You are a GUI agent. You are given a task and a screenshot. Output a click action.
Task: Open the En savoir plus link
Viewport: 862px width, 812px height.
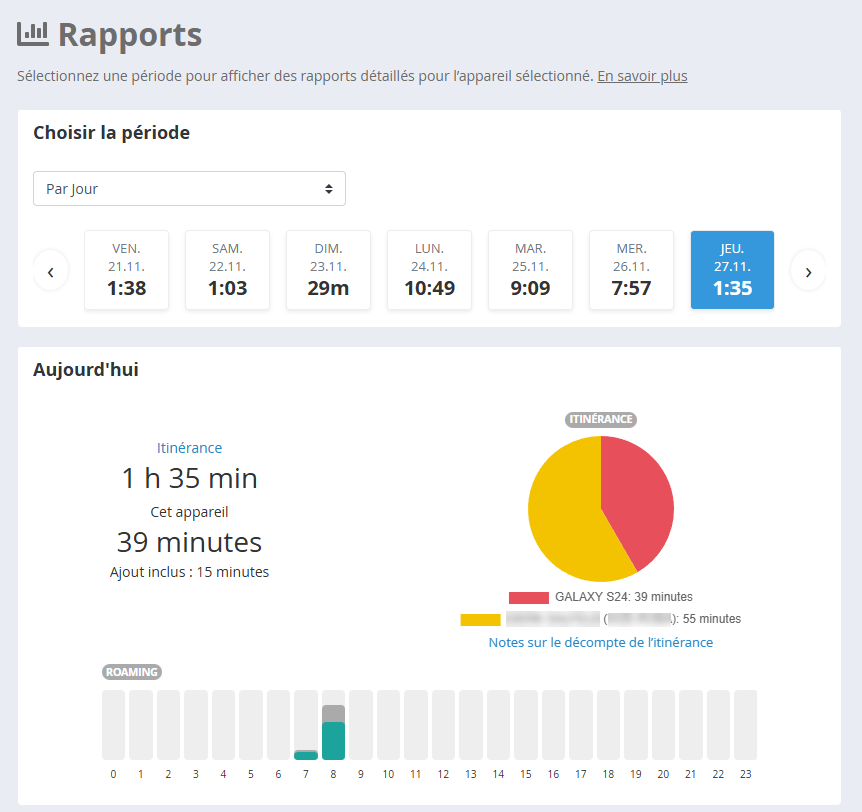642,76
